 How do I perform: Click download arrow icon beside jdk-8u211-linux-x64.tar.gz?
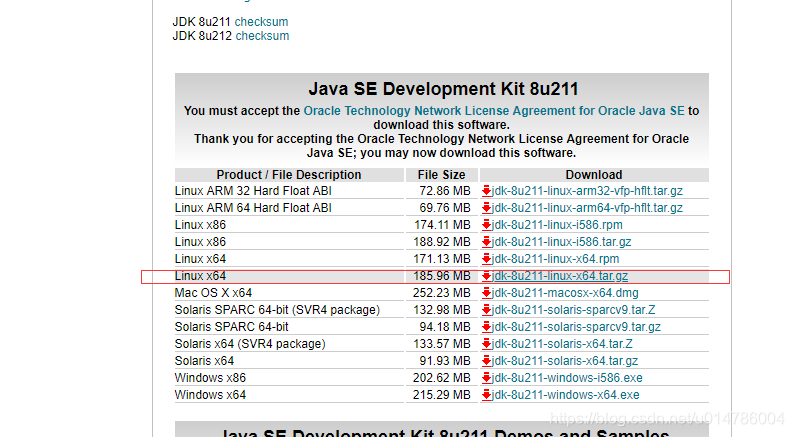(486, 276)
